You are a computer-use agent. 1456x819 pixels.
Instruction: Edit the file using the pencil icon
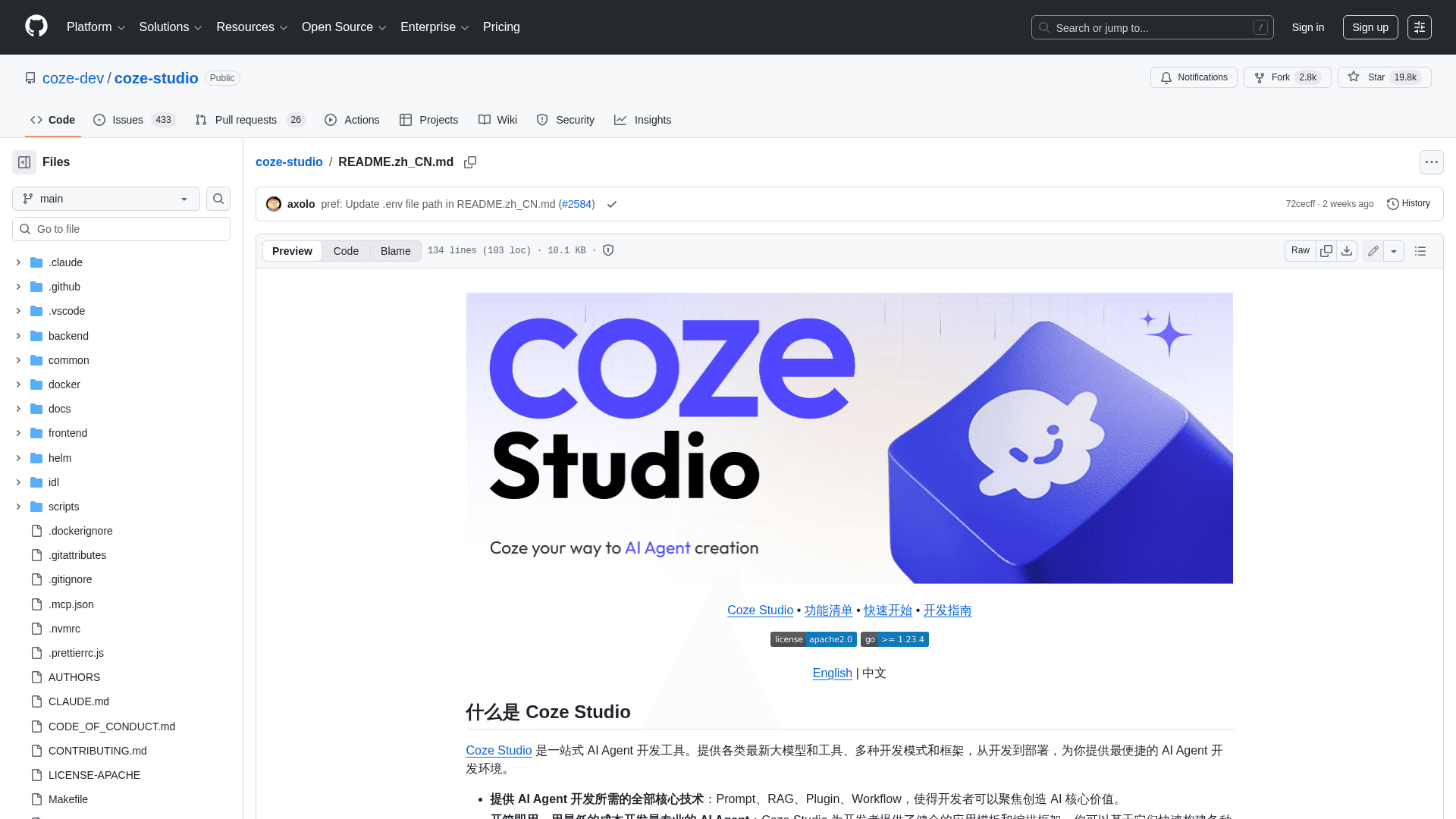(1373, 250)
